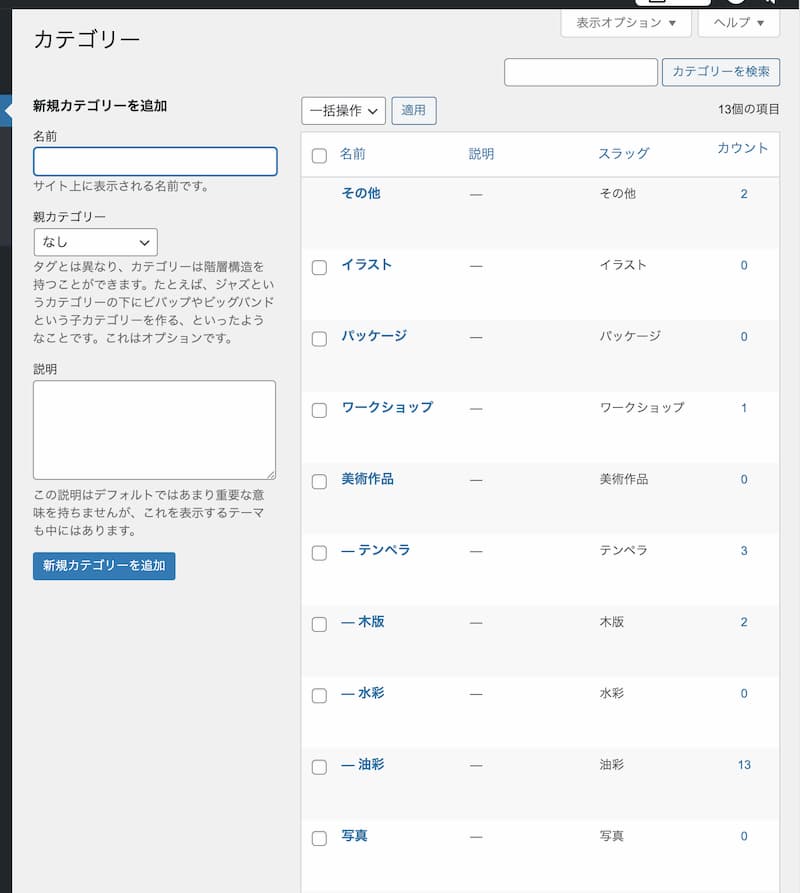Select the ワークショップ row checkbox

pos(319,410)
